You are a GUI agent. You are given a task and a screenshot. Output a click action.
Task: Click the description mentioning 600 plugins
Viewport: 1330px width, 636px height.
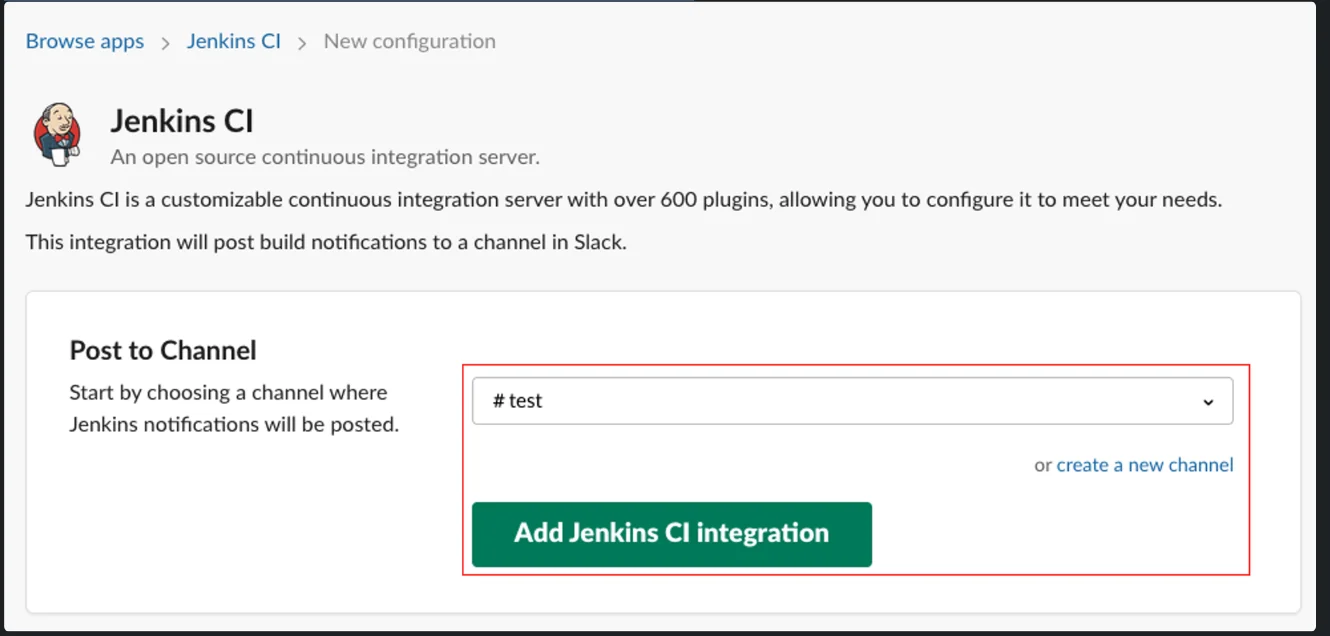623,200
